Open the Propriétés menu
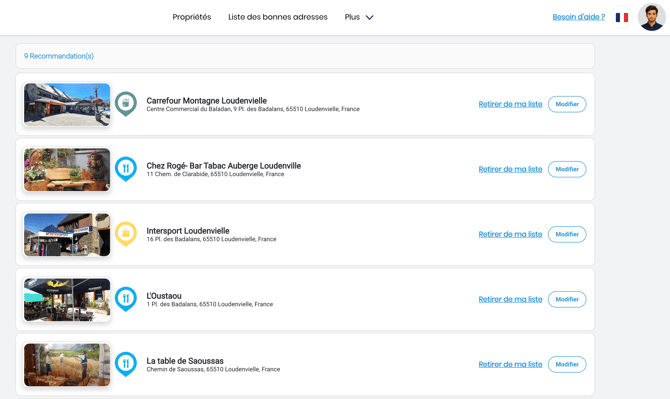The height and width of the screenshot is (399, 670). pos(192,17)
